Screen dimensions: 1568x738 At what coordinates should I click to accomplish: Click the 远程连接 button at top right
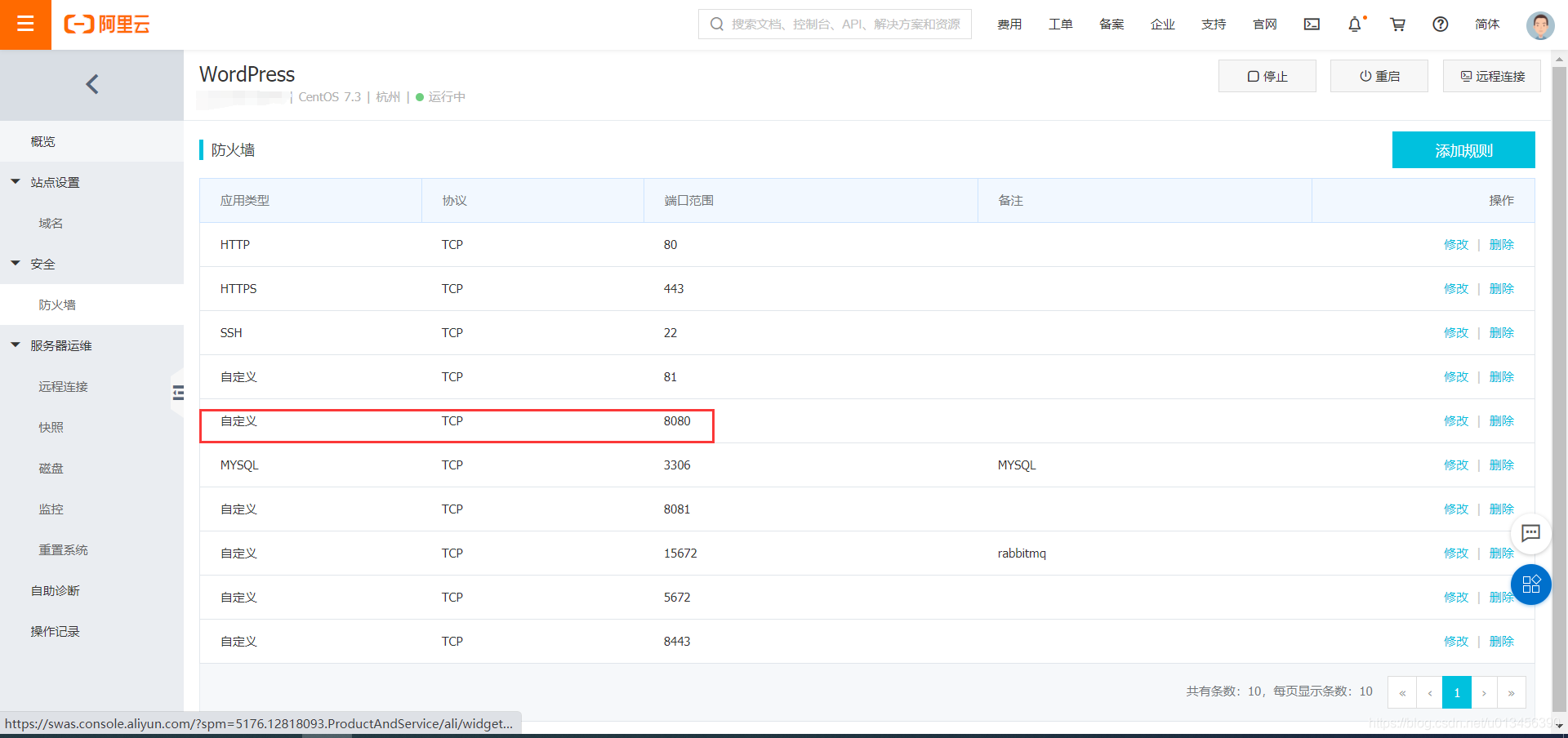click(1491, 76)
